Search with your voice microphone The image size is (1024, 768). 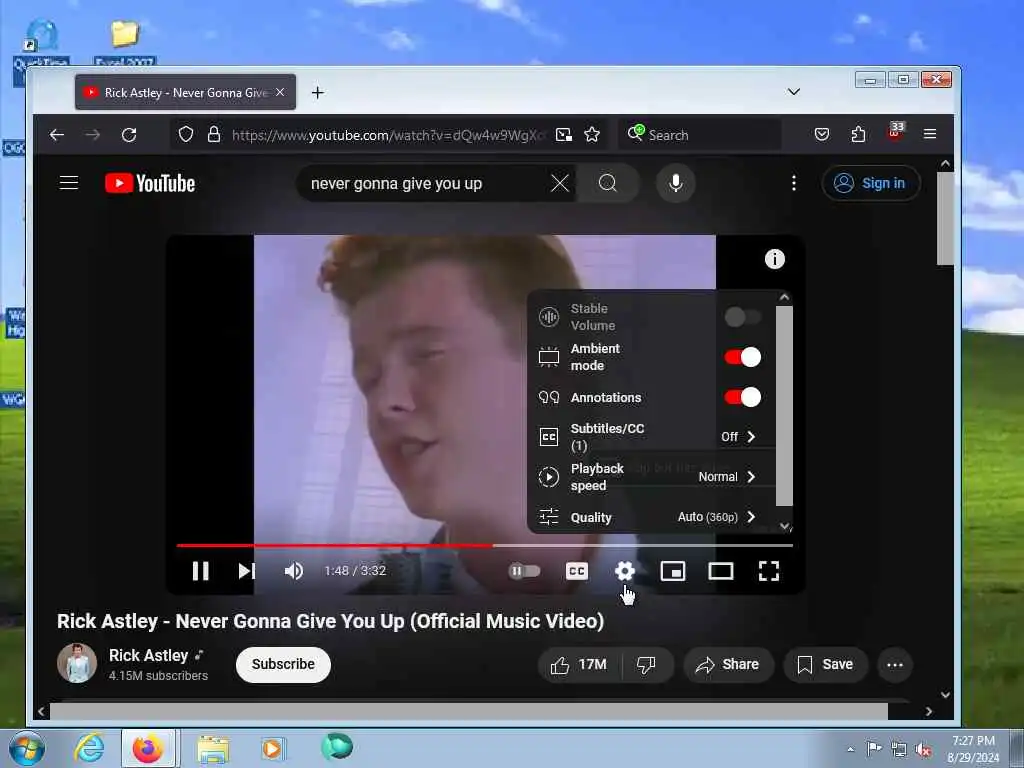coord(676,184)
